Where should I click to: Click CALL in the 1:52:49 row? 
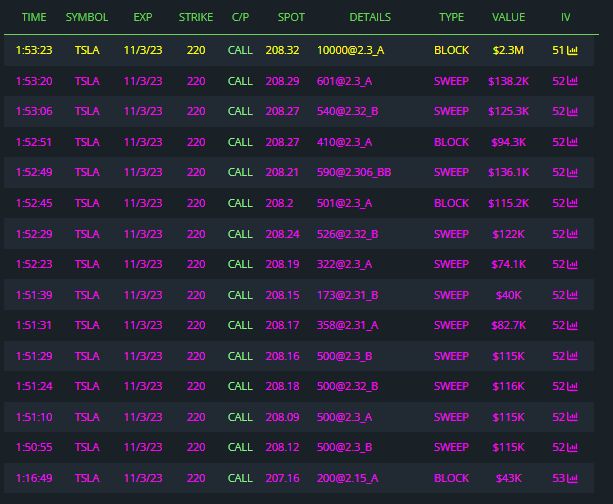click(x=240, y=172)
